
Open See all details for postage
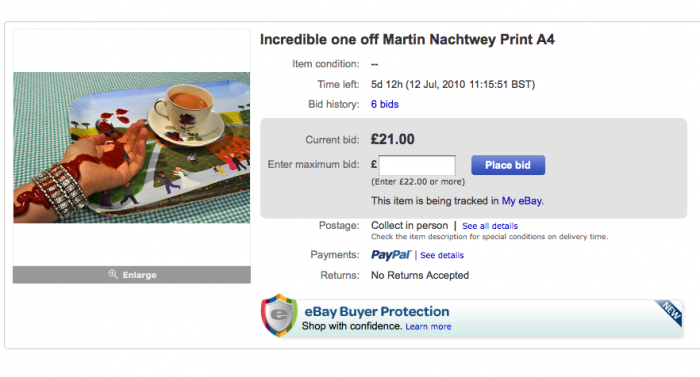click(x=490, y=226)
